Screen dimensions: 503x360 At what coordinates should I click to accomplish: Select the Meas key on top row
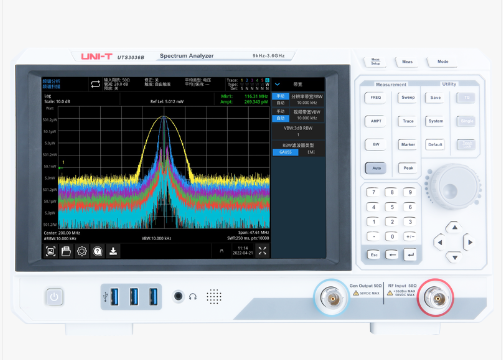pos(375,62)
